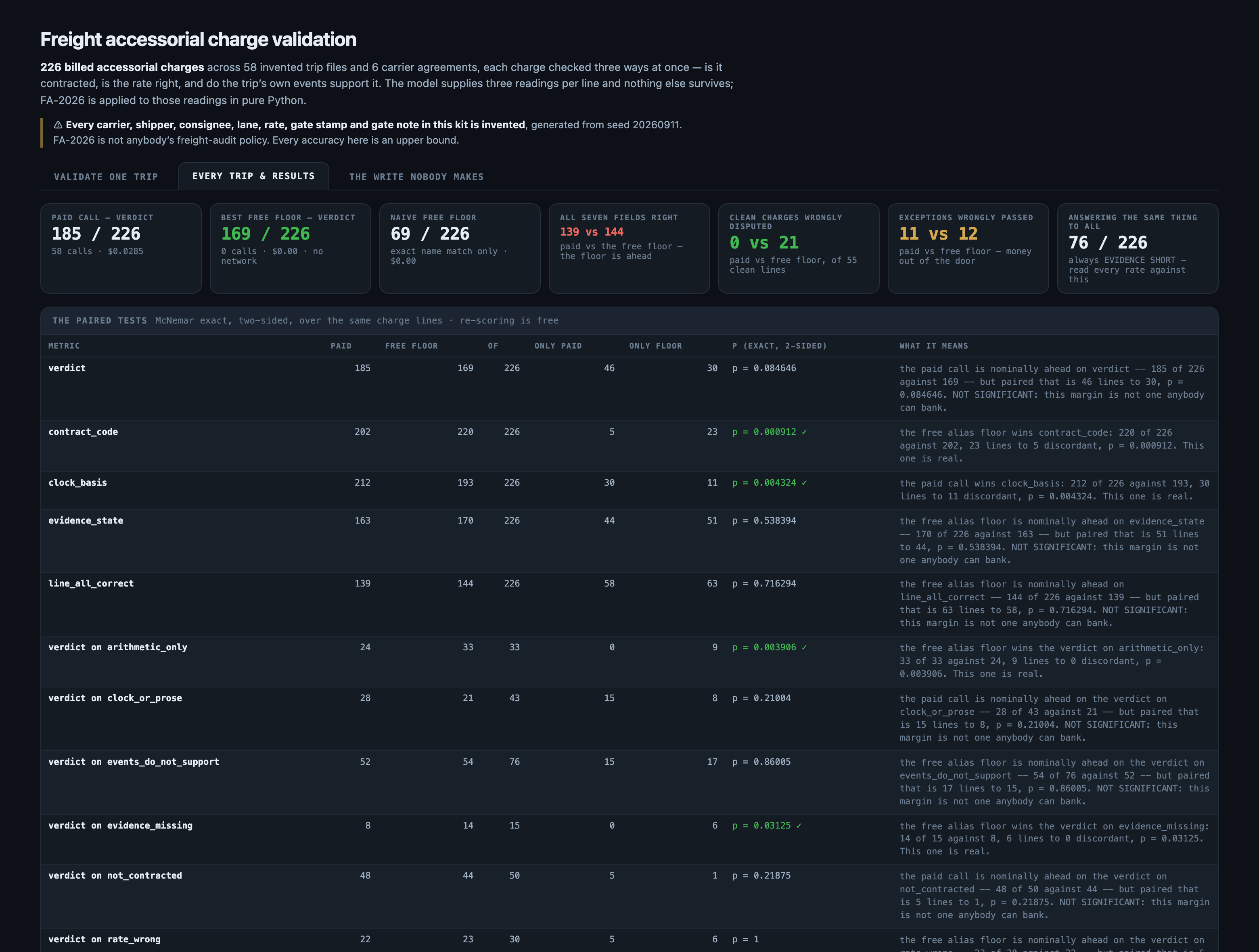Click the warning triangle icon in the disclaimer
The height and width of the screenshot is (952, 1259).
coord(58,125)
